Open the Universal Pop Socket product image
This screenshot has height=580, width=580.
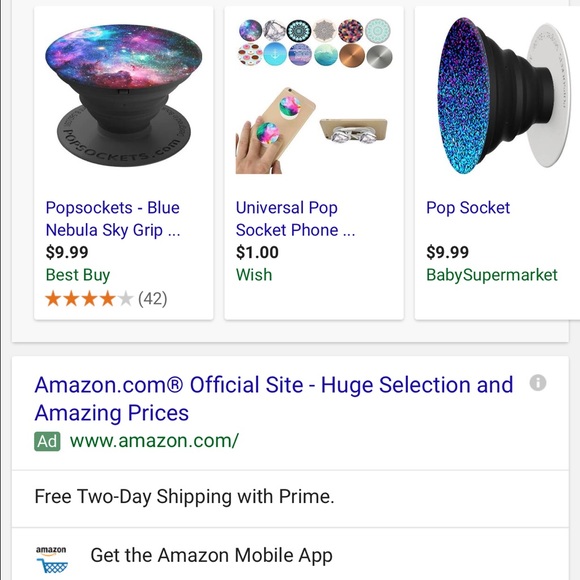click(x=314, y=95)
